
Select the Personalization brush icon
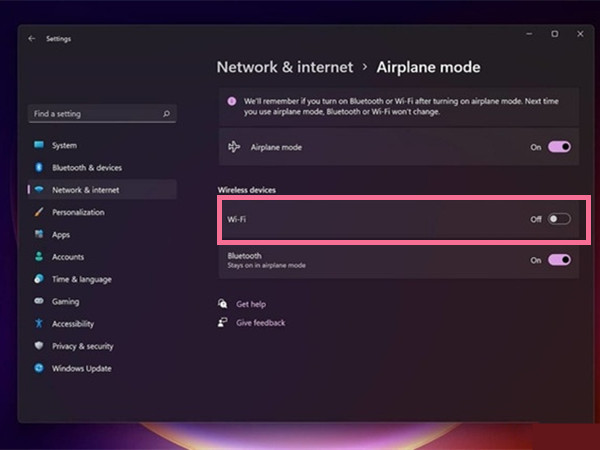[40, 212]
